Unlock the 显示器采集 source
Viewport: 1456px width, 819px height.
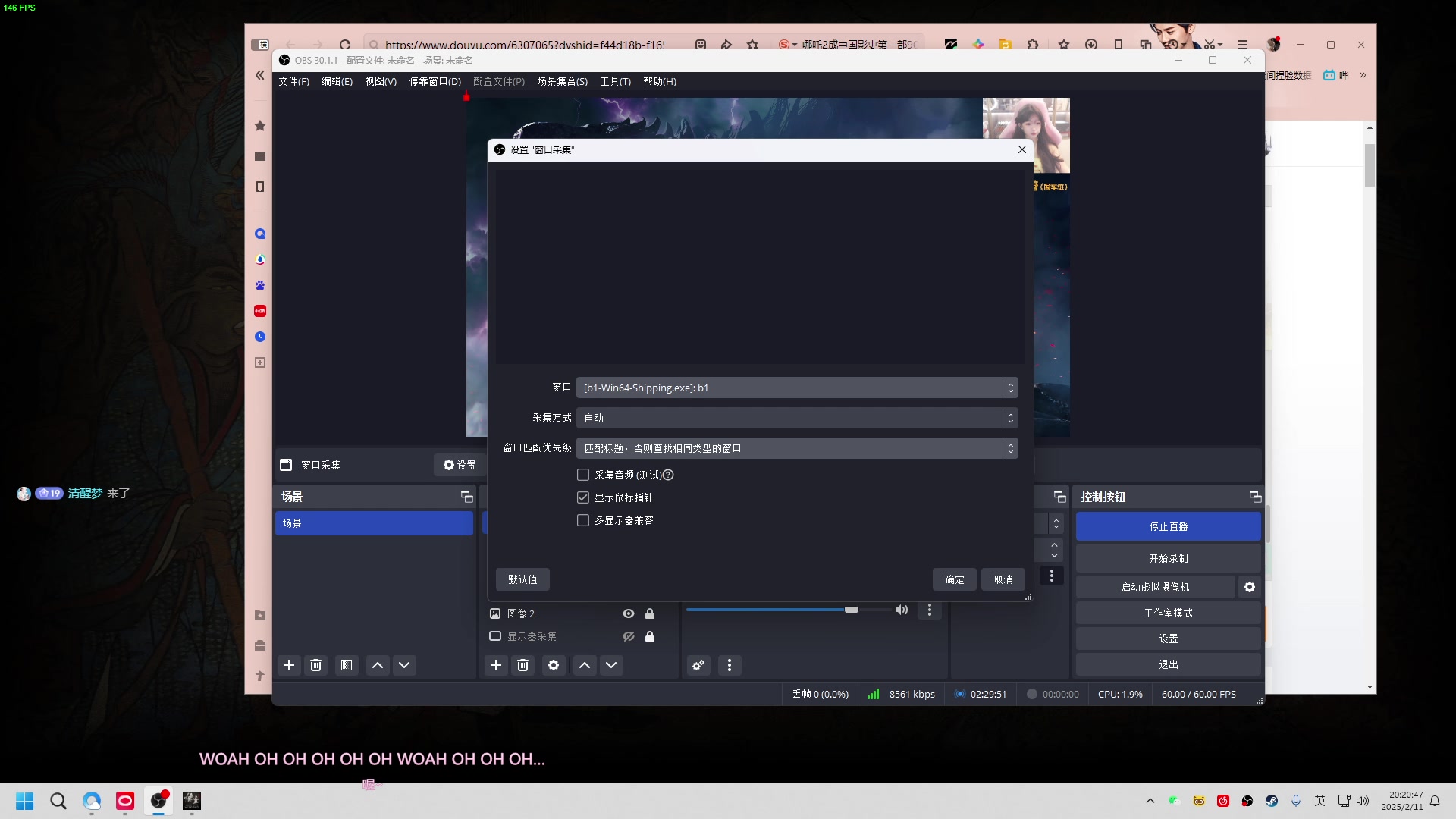tap(650, 636)
